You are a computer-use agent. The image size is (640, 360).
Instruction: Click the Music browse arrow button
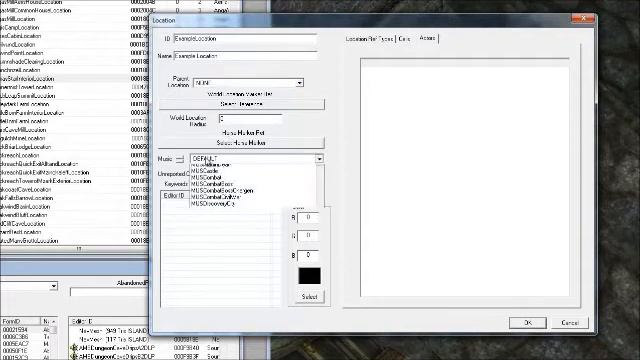(180, 159)
